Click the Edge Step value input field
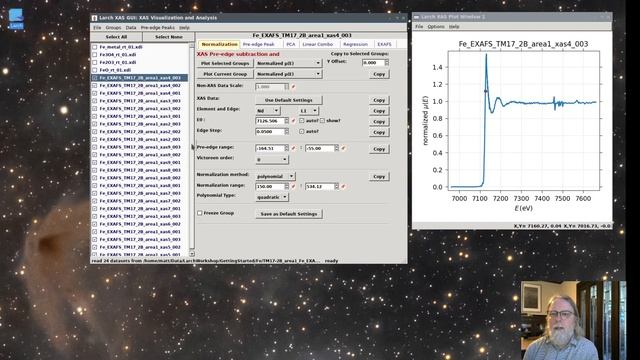640x360 pixels. point(270,131)
